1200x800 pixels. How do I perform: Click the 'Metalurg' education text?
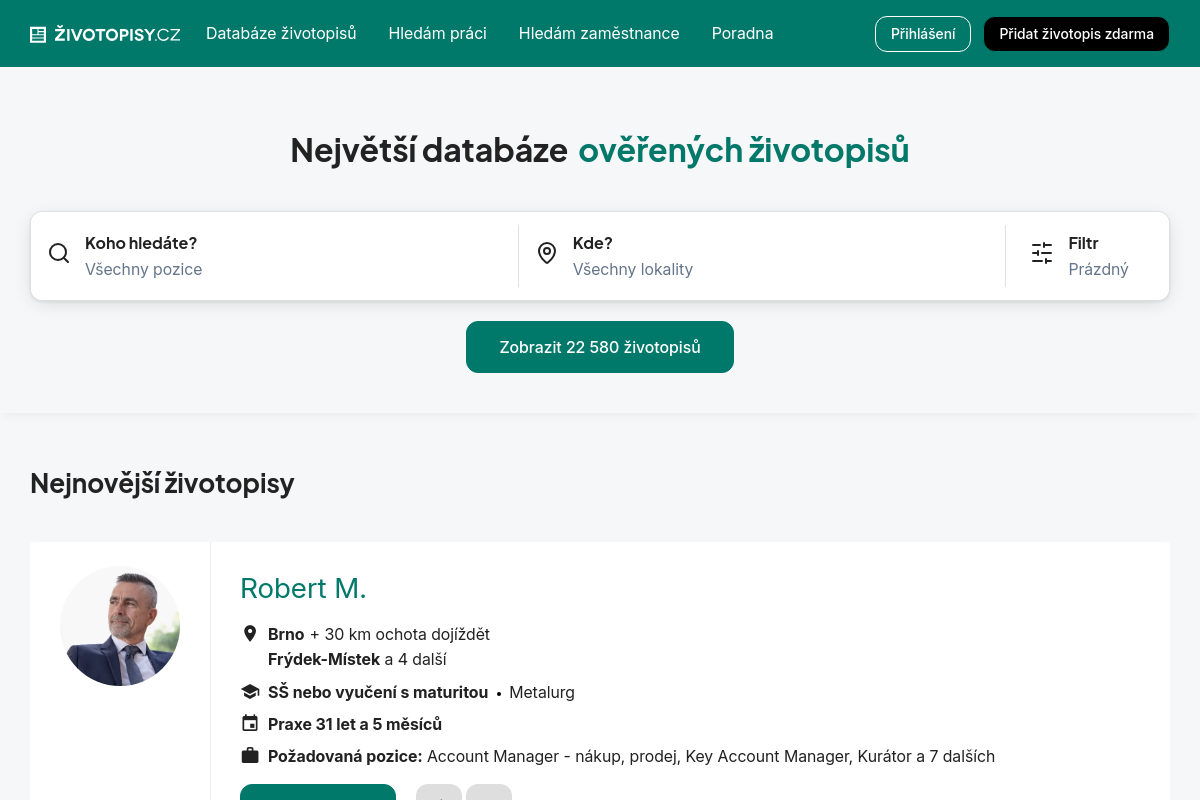tap(542, 692)
